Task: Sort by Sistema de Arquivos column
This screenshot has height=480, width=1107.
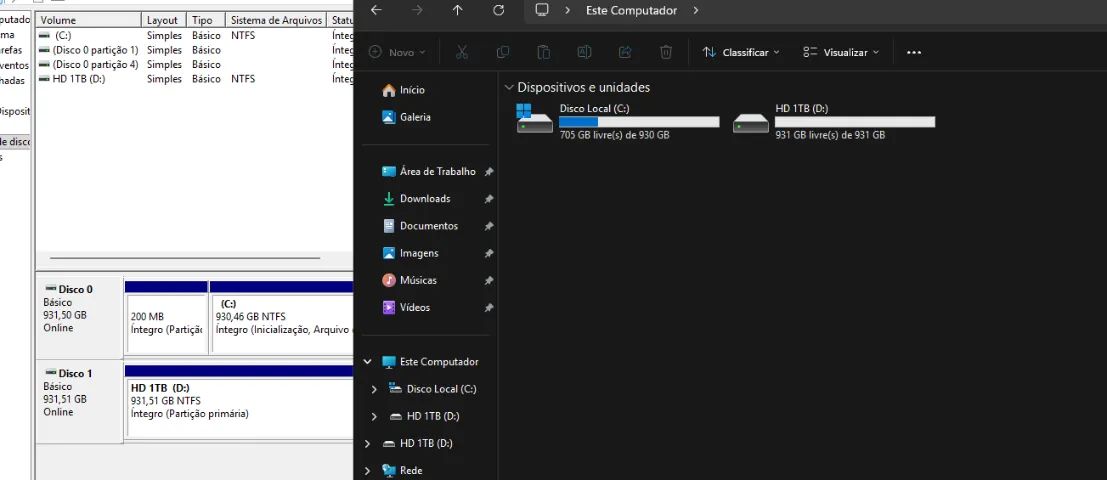Action: [x=276, y=20]
